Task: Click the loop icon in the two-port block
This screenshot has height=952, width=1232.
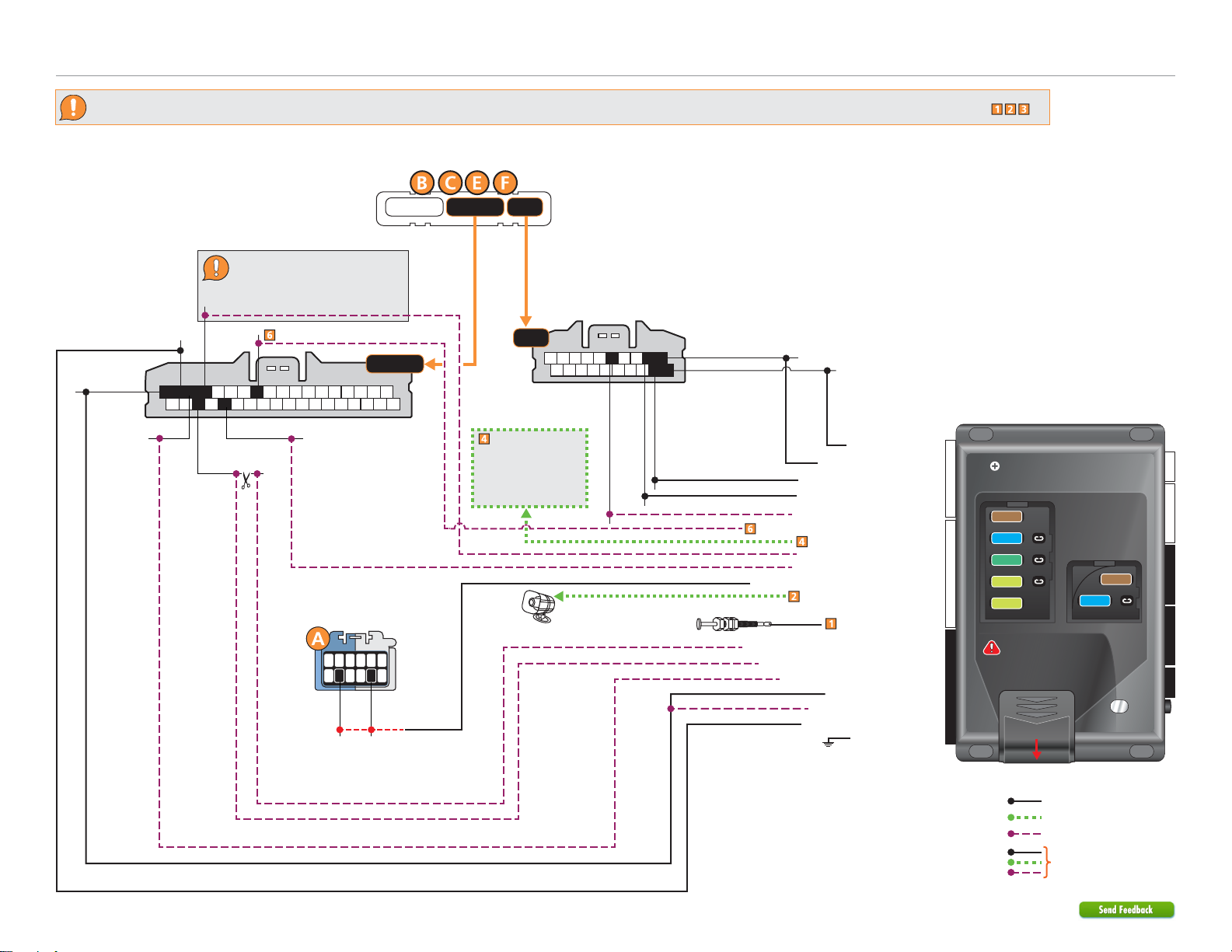Action: click(1126, 601)
